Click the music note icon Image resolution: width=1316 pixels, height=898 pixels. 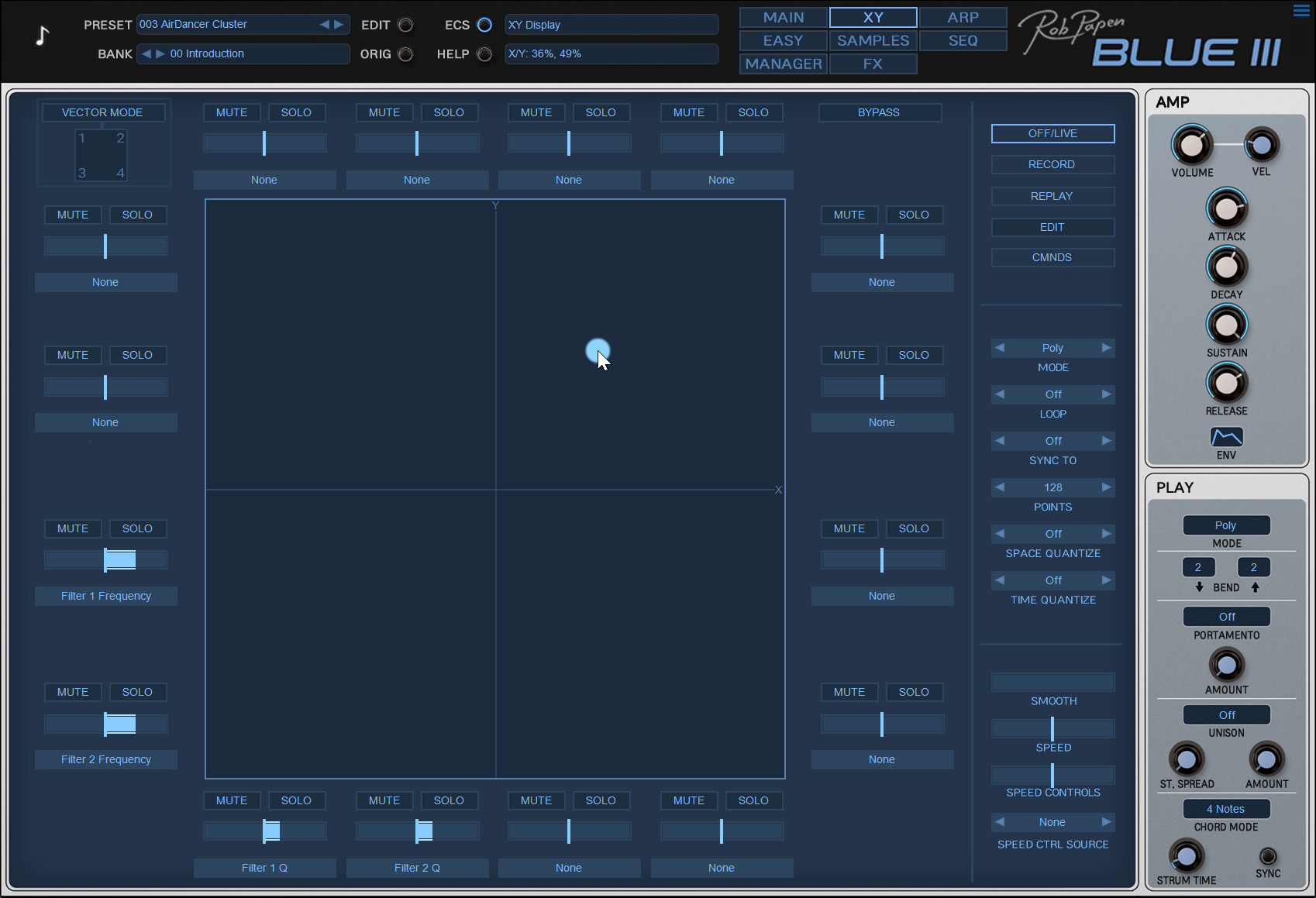(x=42, y=35)
